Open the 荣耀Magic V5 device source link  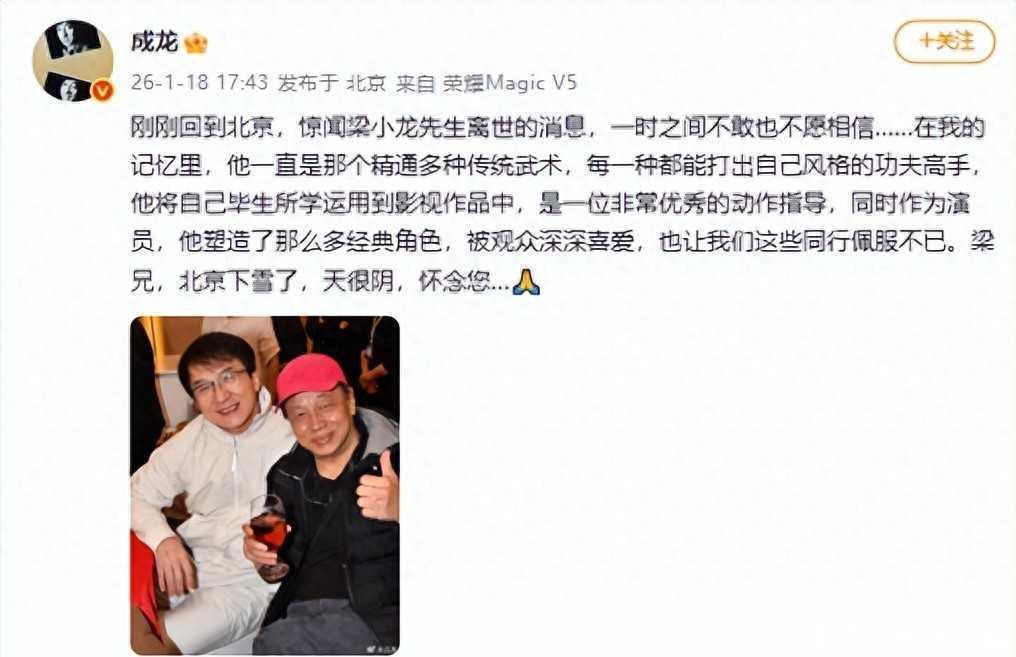(509, 82)
